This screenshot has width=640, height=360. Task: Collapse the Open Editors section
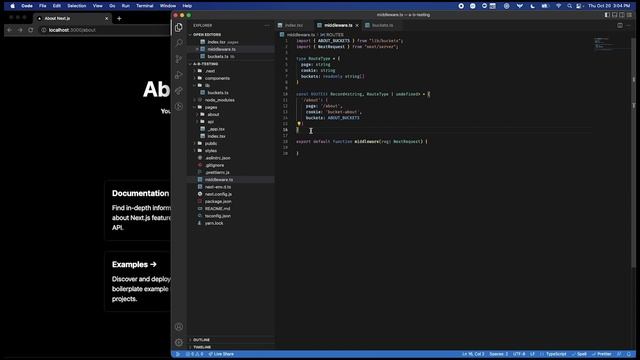pyautogui.click(x=231, y=35)
